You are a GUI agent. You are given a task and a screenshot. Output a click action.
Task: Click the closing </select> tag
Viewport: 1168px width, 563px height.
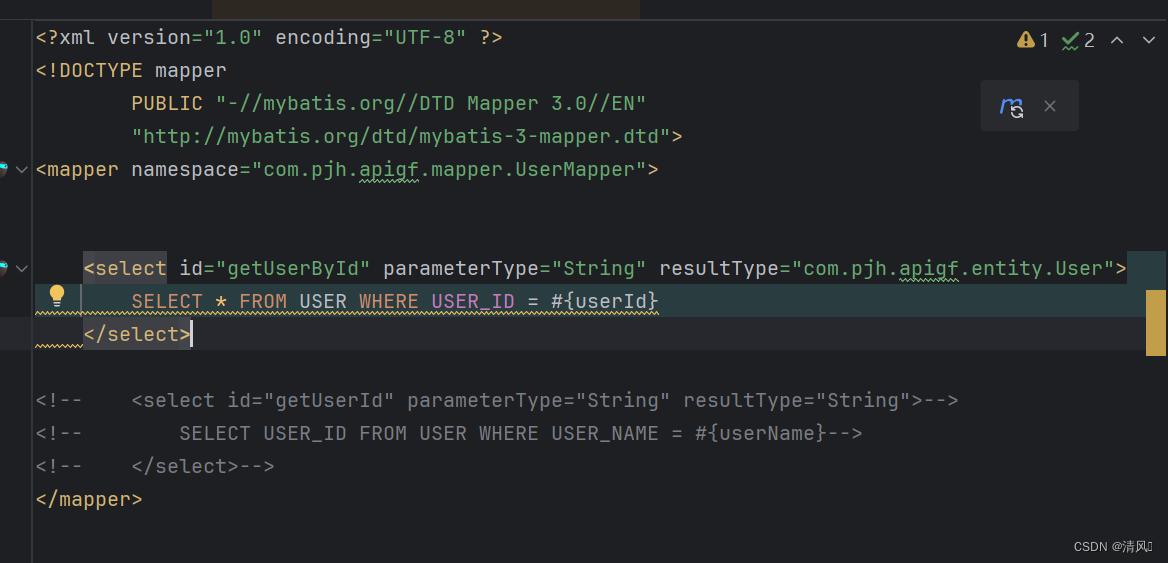click(137, 334)
